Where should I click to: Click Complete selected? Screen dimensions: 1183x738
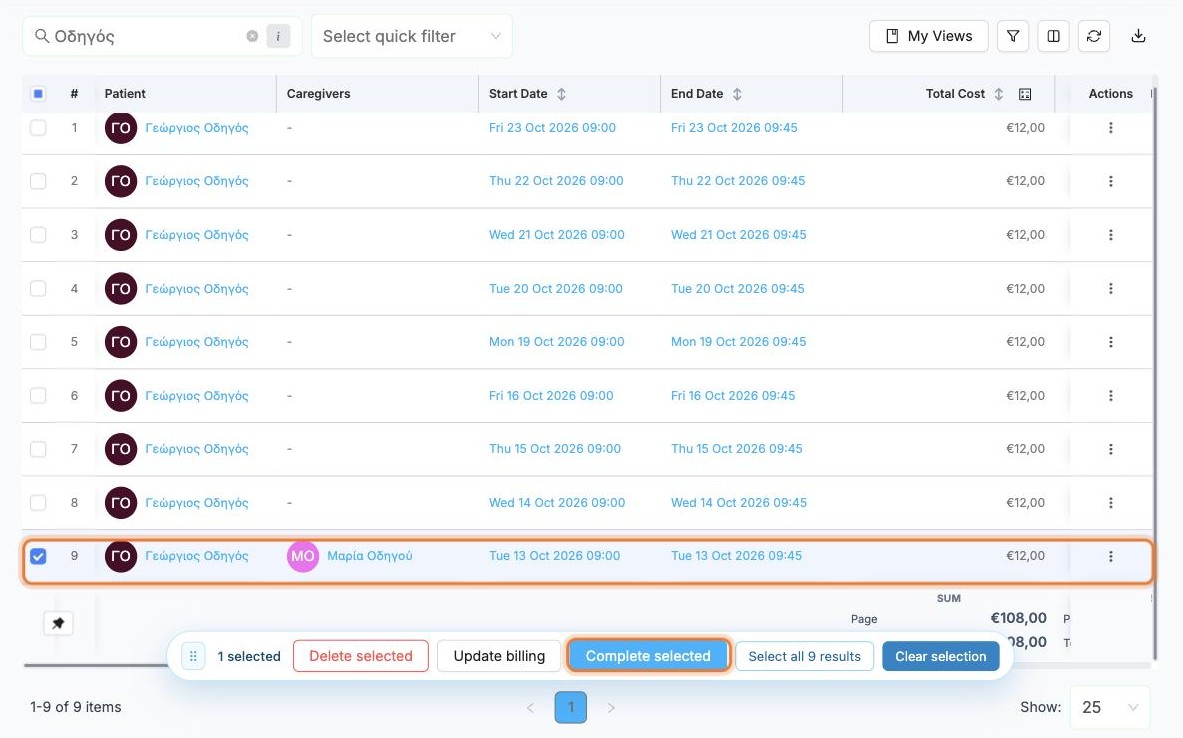[648, 656]
